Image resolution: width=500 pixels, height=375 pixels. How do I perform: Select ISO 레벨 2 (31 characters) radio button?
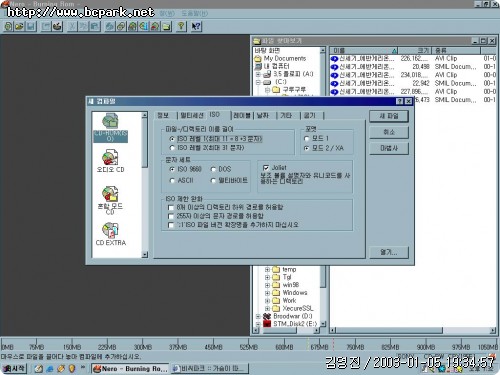pos(172,148)
